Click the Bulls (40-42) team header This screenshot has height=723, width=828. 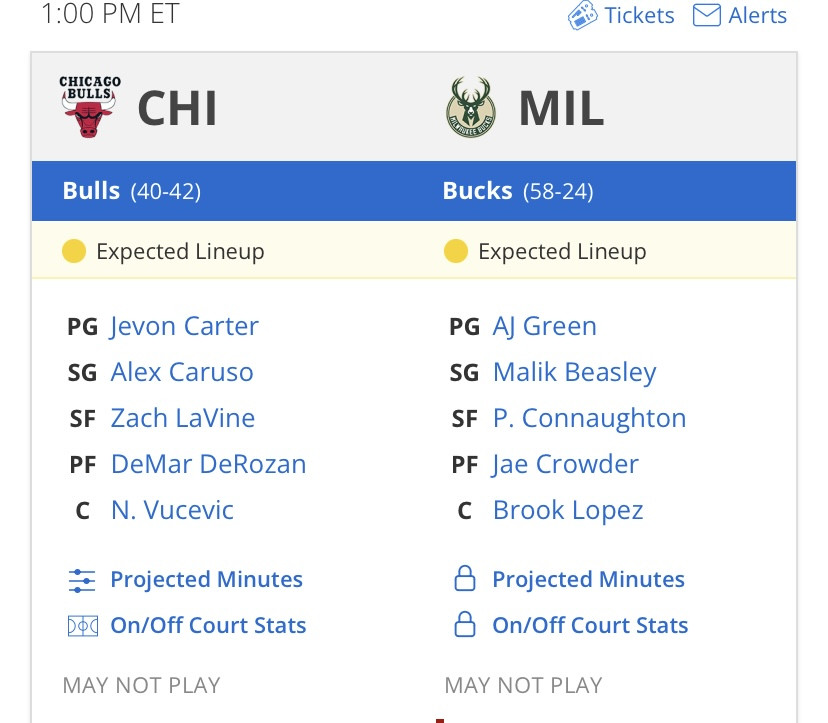tap(131, 191)
